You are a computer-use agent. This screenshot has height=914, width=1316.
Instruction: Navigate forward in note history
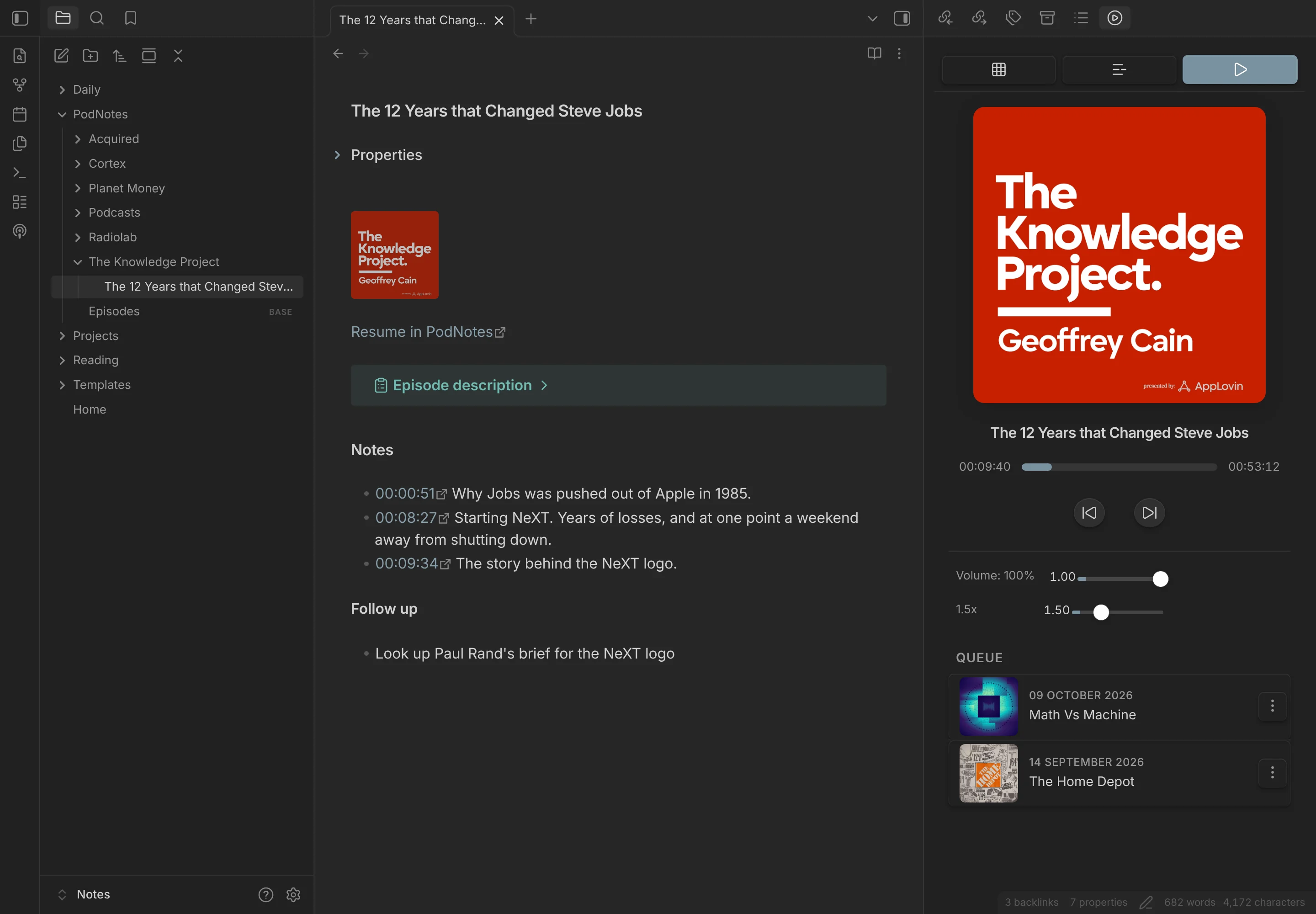[x=364, y=53]
